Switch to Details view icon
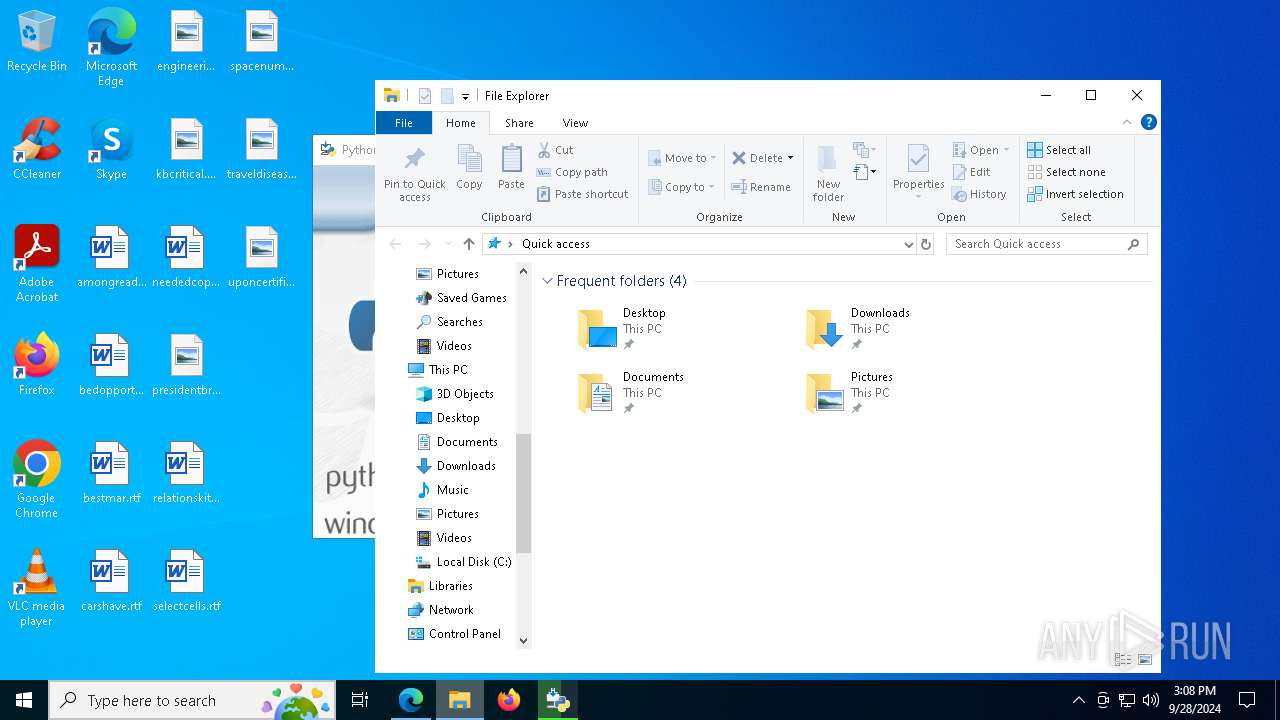The width and height of the screenshot is (1280, 720). click(x=1123, y=660)
